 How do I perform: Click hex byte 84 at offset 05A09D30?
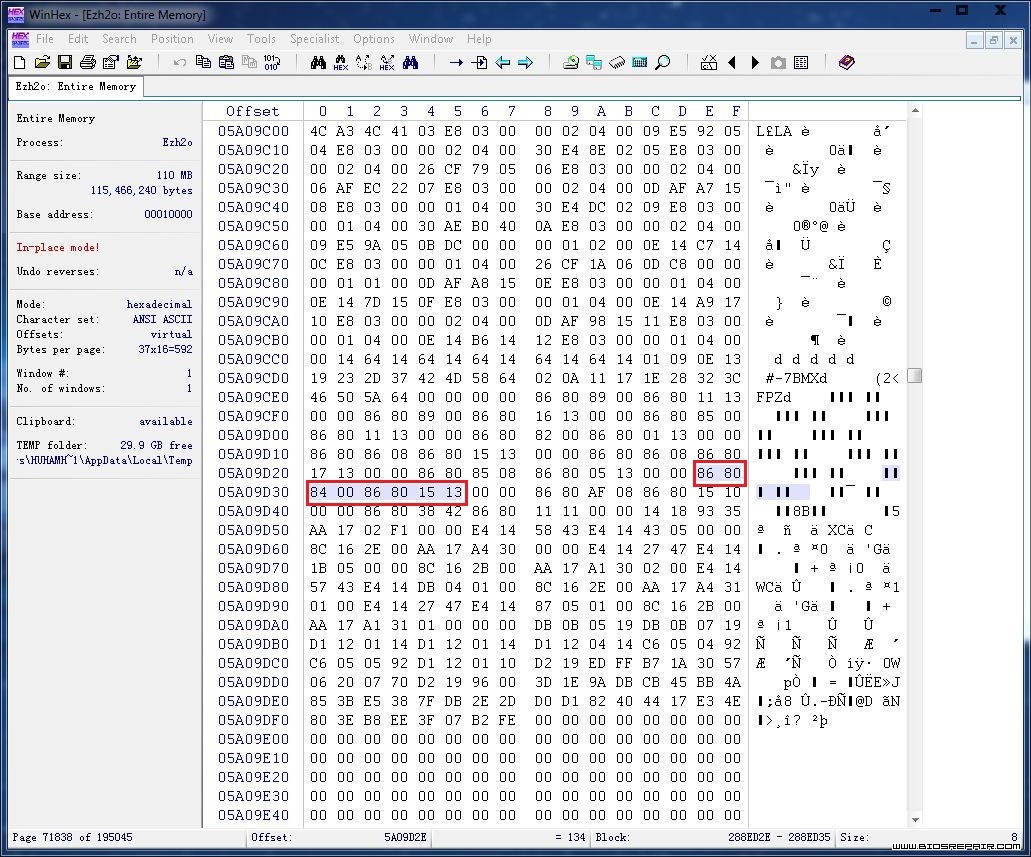point(318,492)
